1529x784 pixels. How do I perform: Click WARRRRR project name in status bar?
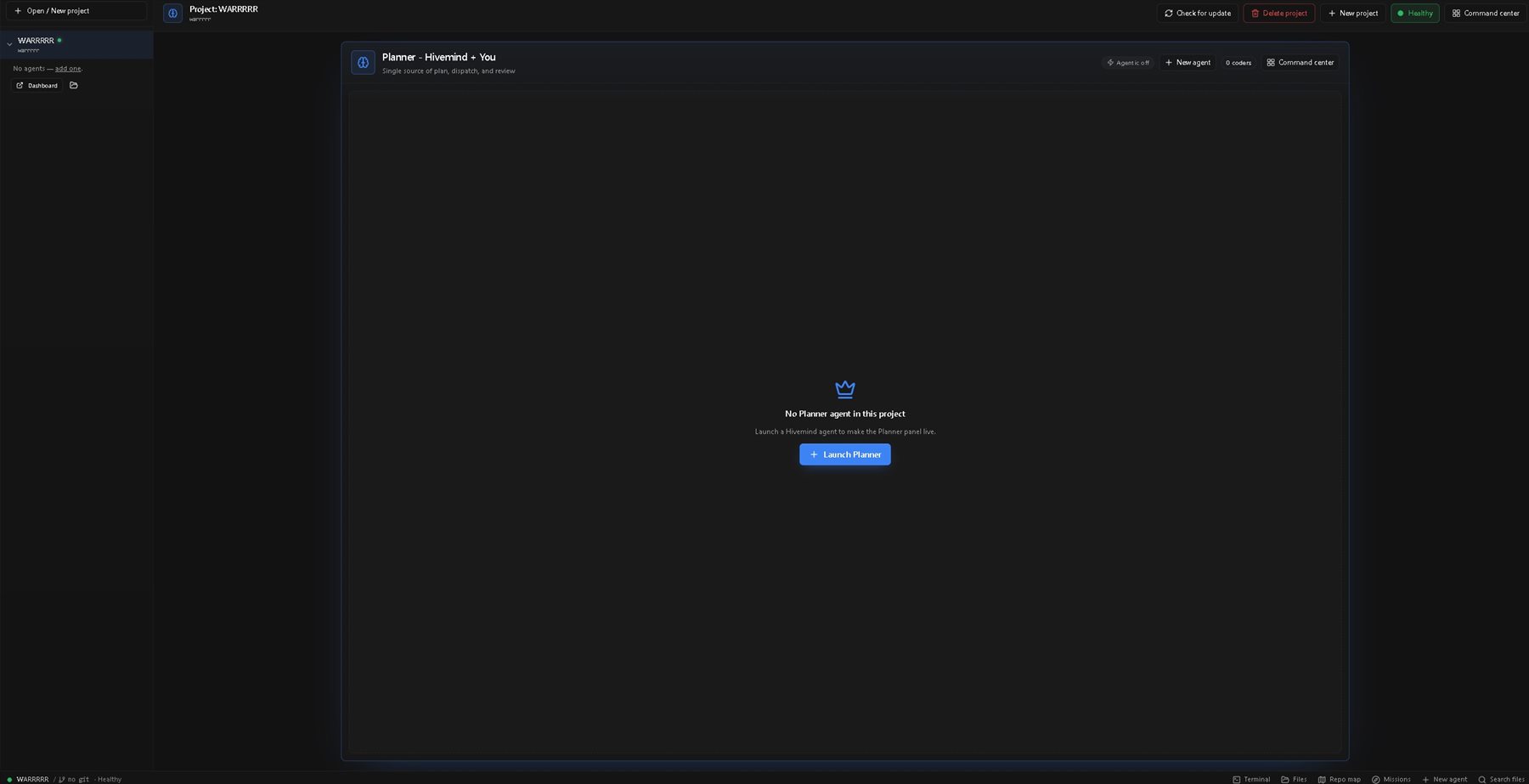point(32,779)
